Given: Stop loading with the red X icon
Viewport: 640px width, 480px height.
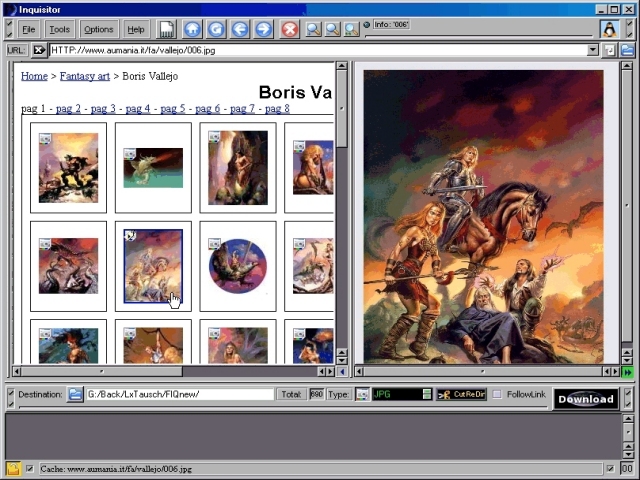Looking at the screenshot, I should (x=289, y=29).
